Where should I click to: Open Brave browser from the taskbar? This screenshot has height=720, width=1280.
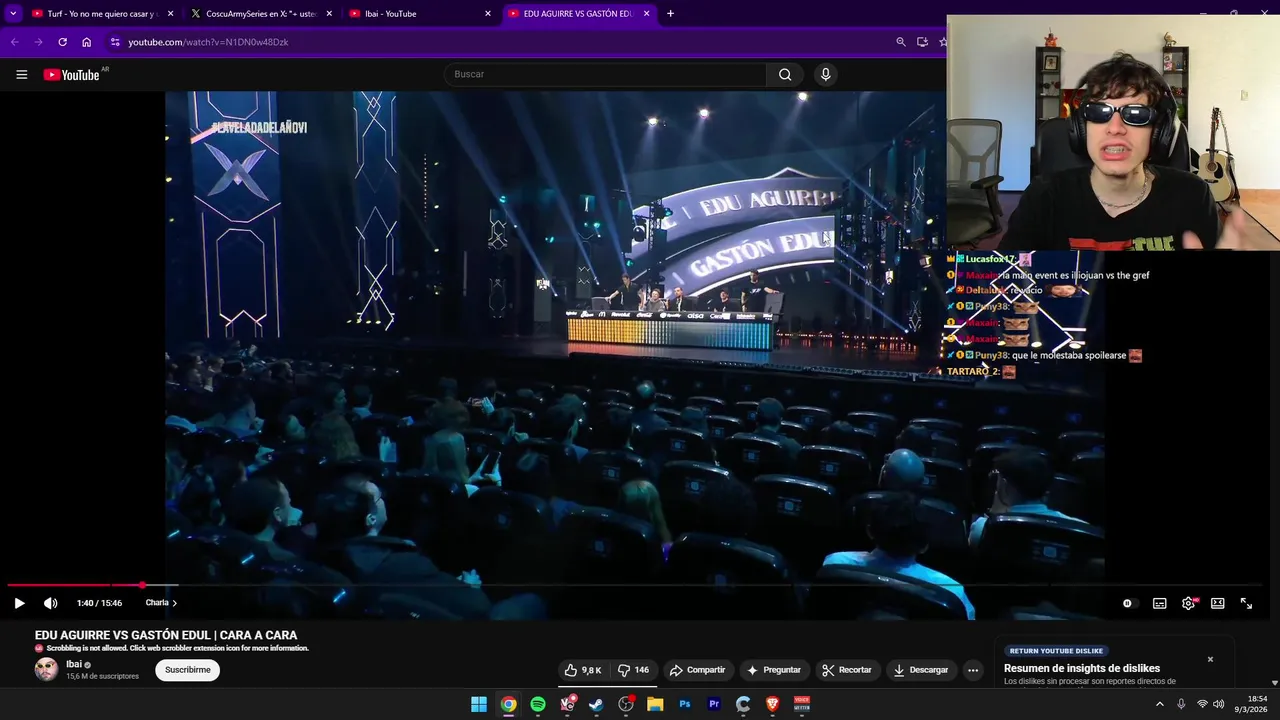(772, 704)
